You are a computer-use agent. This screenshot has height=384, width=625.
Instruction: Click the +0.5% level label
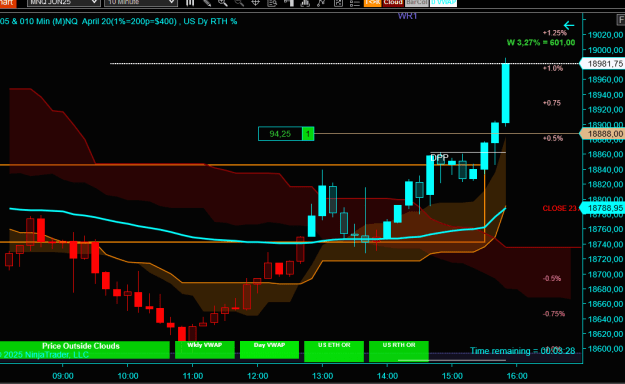click(x=553, y=138)
